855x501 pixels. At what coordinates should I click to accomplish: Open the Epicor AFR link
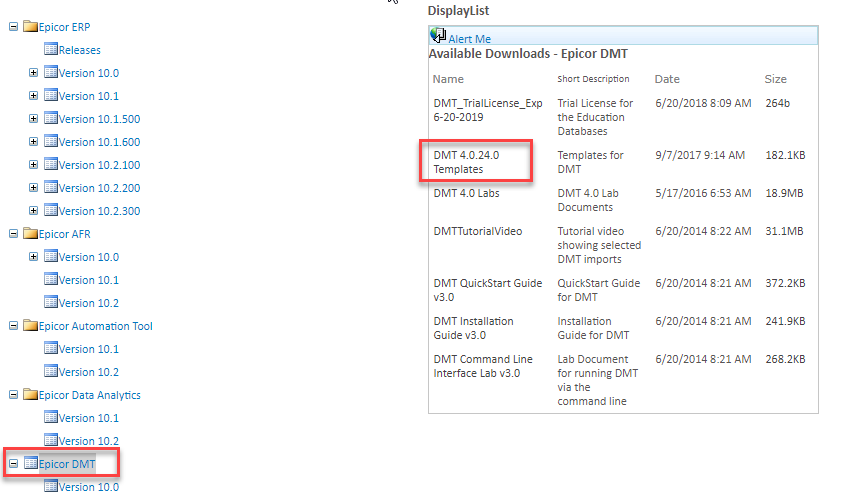[x=65, y=234]
